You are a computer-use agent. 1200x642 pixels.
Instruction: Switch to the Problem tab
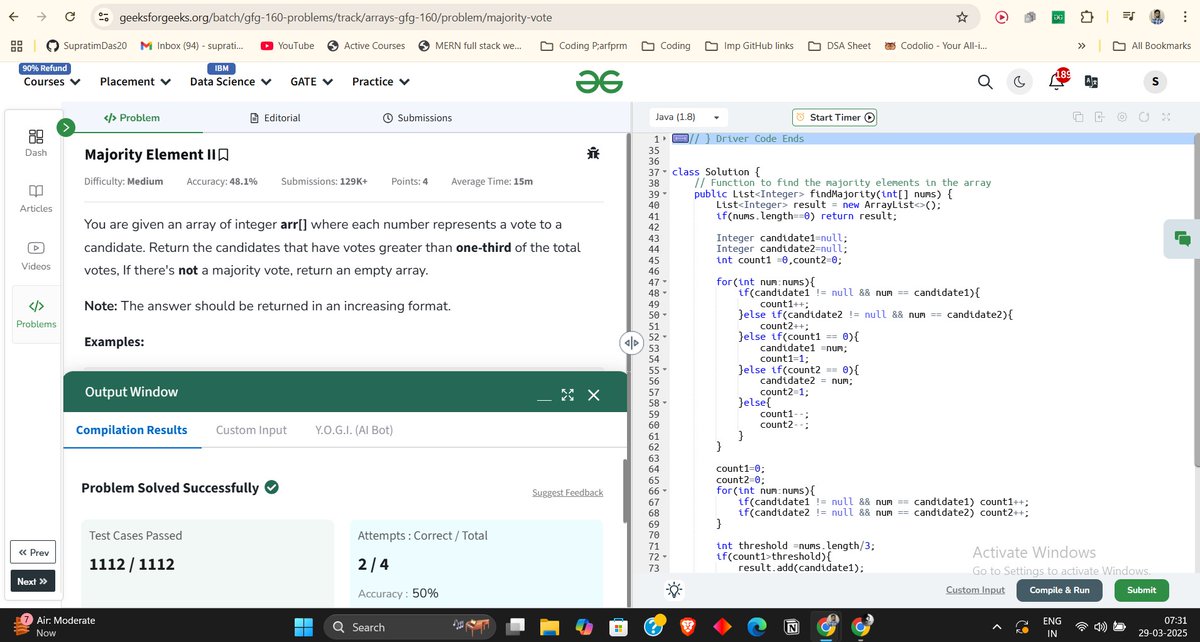[132, 118]
